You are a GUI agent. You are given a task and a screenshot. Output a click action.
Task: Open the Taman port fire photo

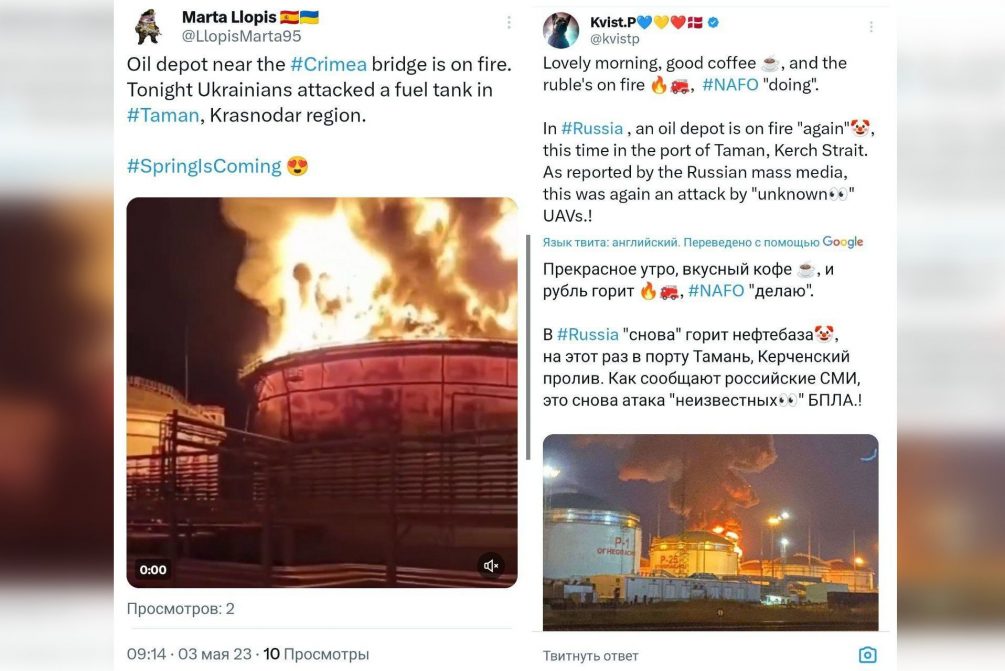(x=710, y=532)
